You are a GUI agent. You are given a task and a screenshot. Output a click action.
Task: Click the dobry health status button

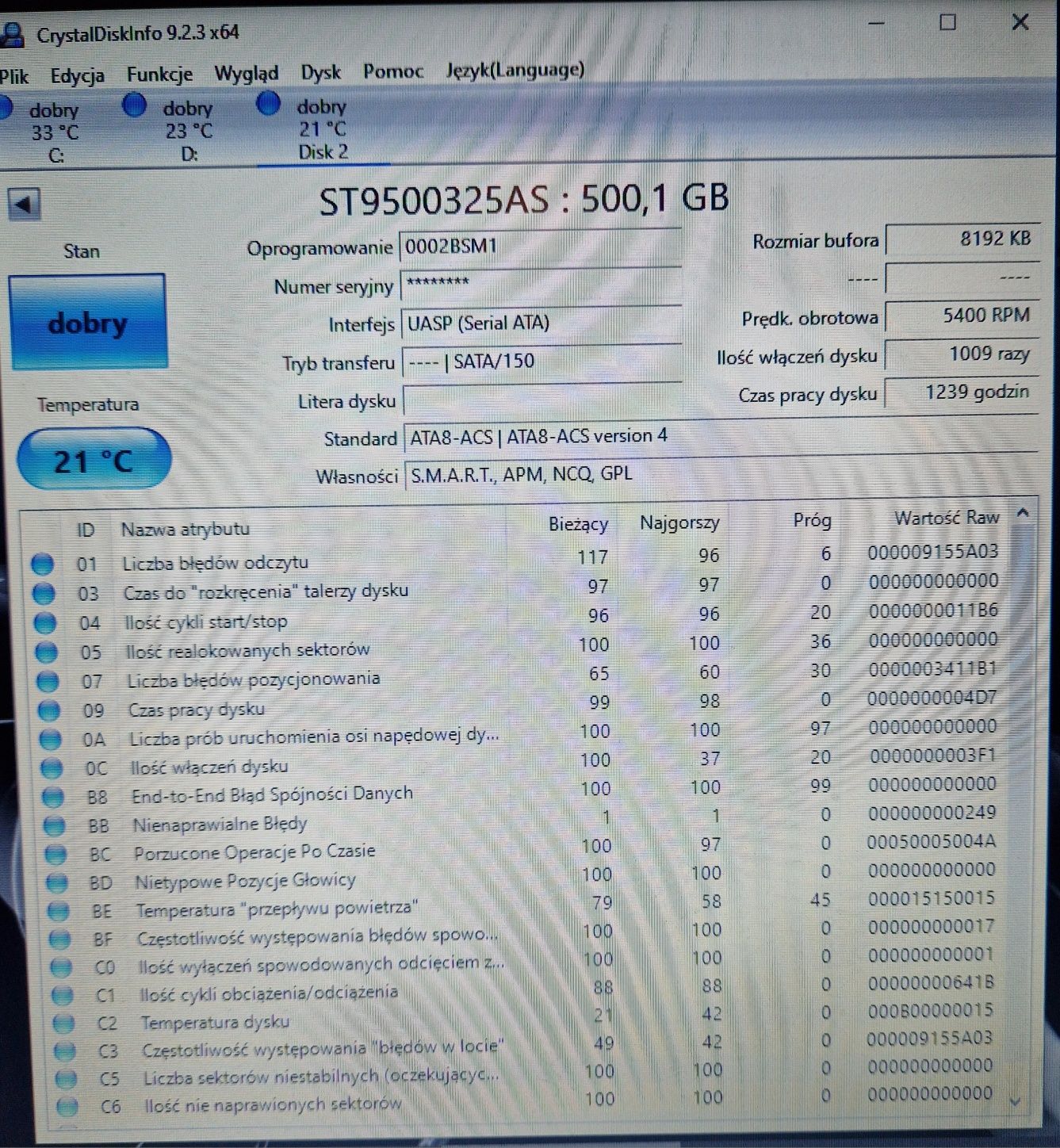[87, 322]
